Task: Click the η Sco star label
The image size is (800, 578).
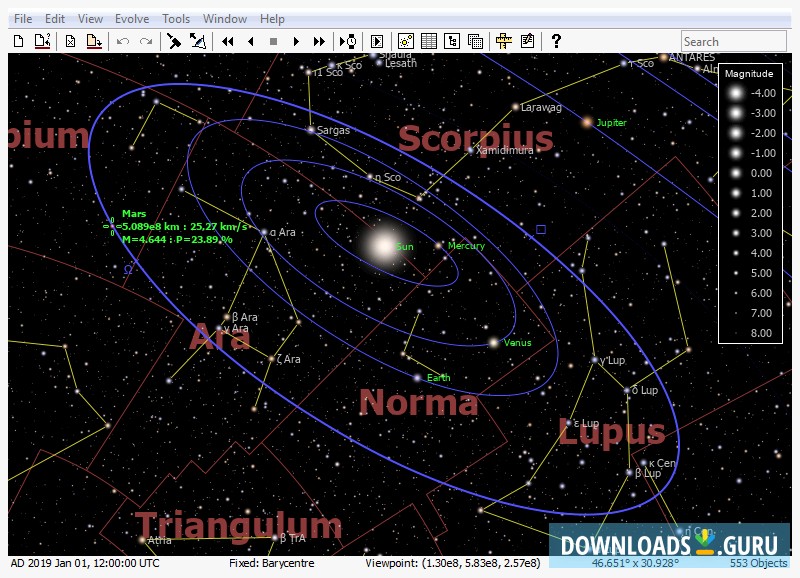Action: [388, 177]
